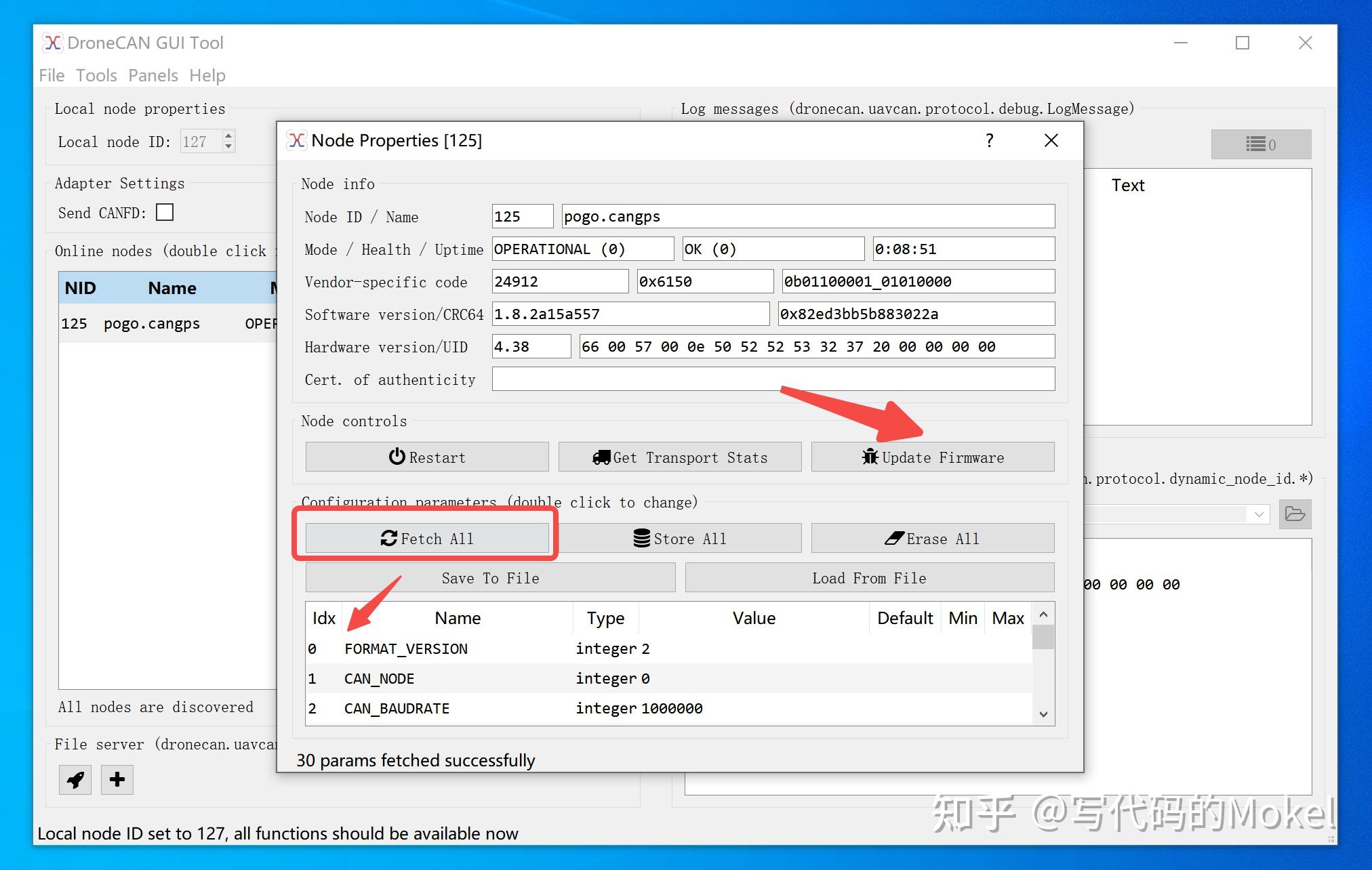1372x870 pixels.
Task: Open the dynamic_node_id subscription dropdown
Action: (1259, 514)
